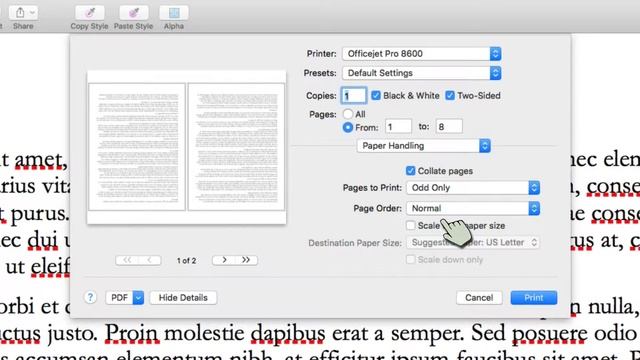Go to next preview page button
Screen dimensions: 640x360
tap(224, 260)
